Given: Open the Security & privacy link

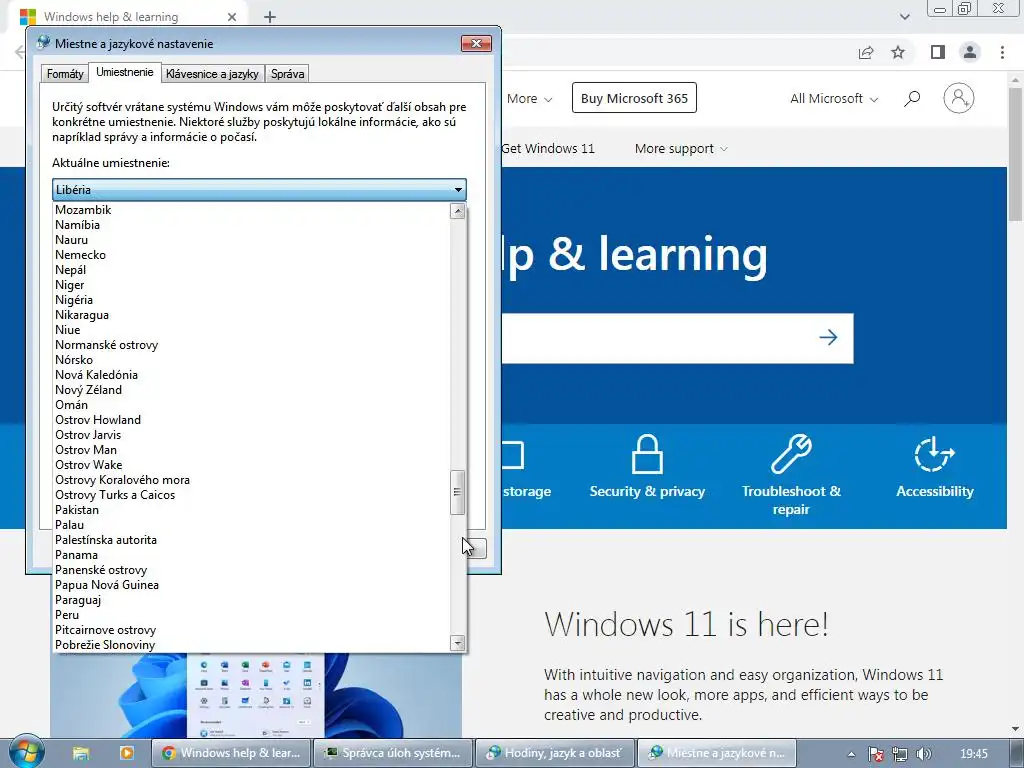Looking at the screenshot, I should (647, 491).
